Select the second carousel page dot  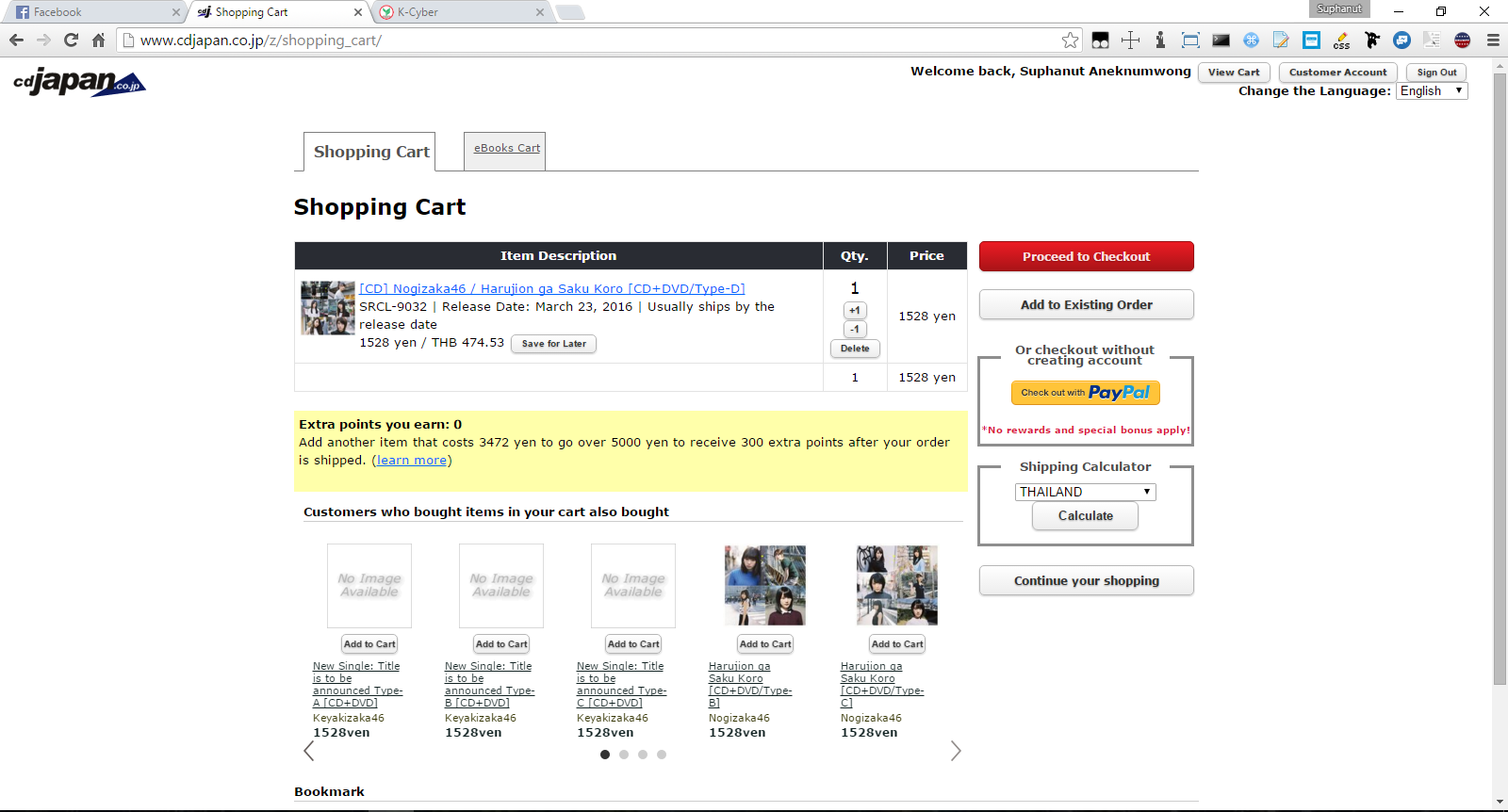(x=624, y=755)
